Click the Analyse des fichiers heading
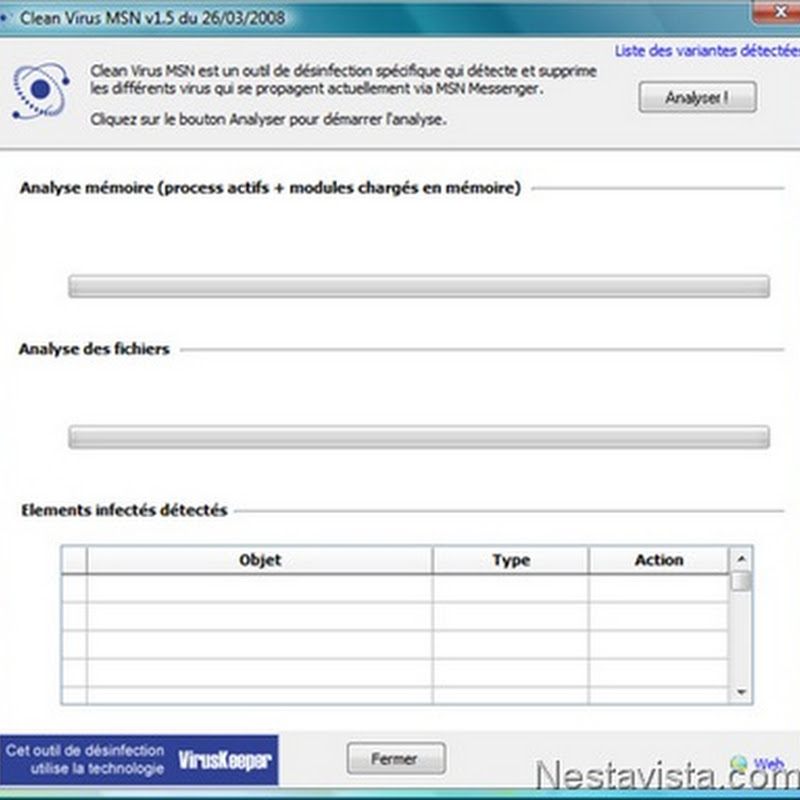The width and height of the screenshot is (800, 800). tap(94, 349)
